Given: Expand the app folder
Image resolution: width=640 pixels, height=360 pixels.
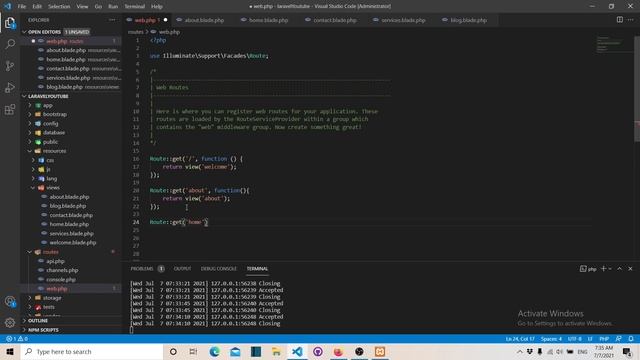Looking at the screenshot, I should [48, 105].
